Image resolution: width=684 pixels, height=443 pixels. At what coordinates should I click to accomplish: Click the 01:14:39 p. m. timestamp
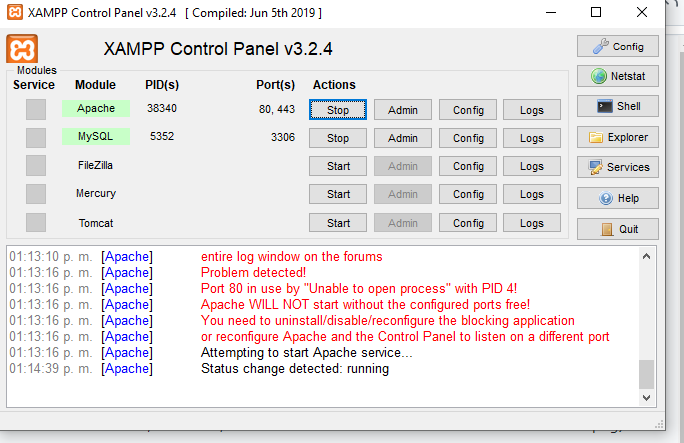(51, 369)
